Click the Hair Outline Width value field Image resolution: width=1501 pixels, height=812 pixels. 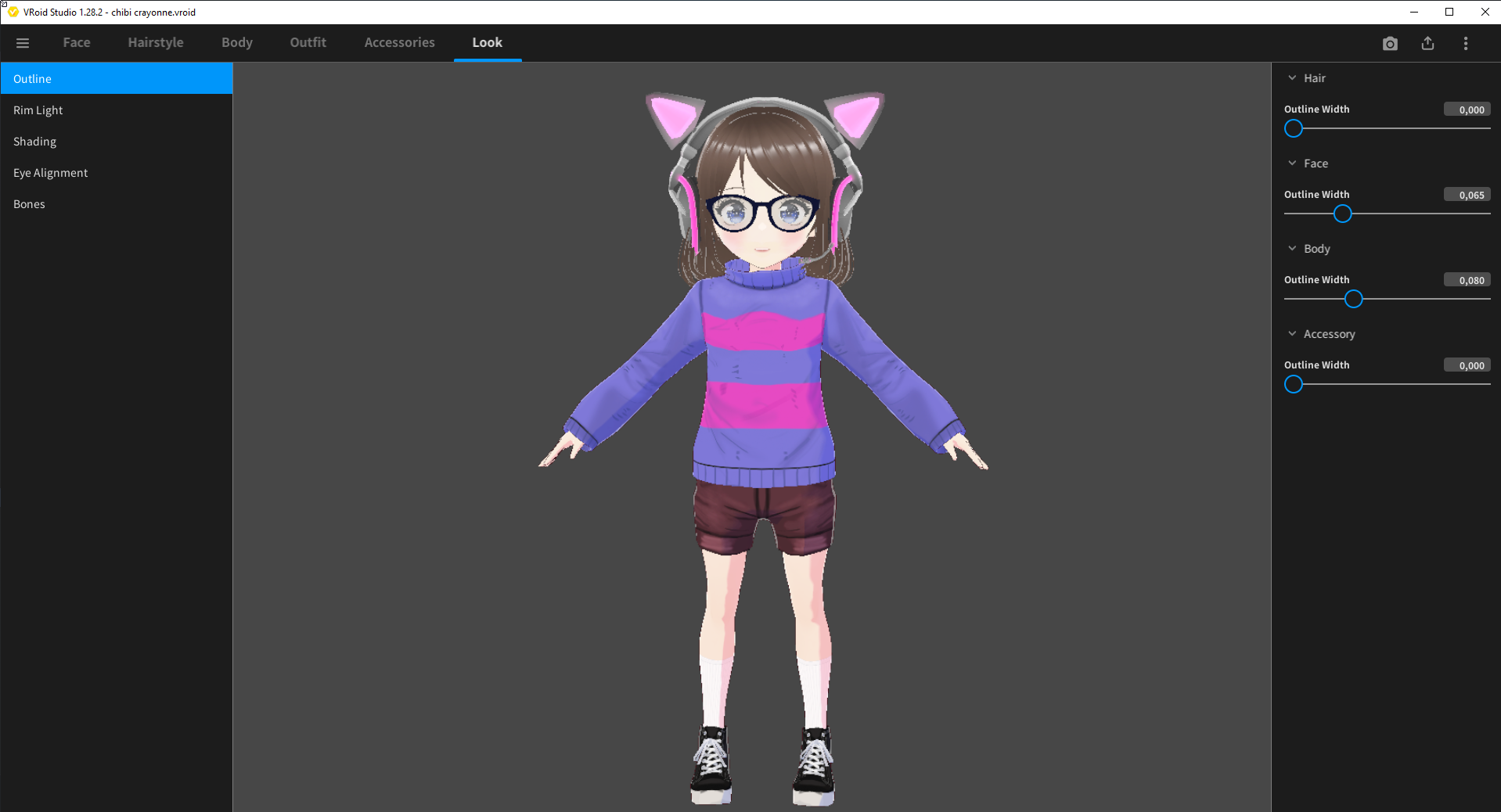[x=1467, y=110]
